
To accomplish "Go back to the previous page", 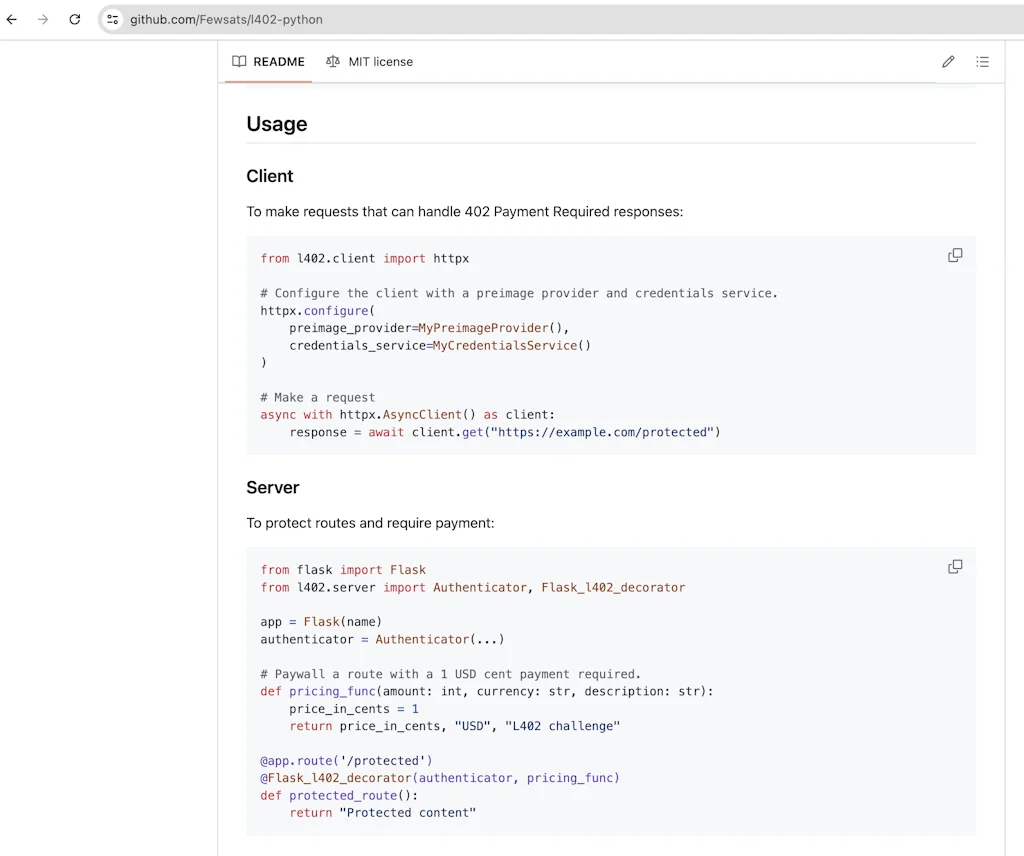I will tap(11, 19).
